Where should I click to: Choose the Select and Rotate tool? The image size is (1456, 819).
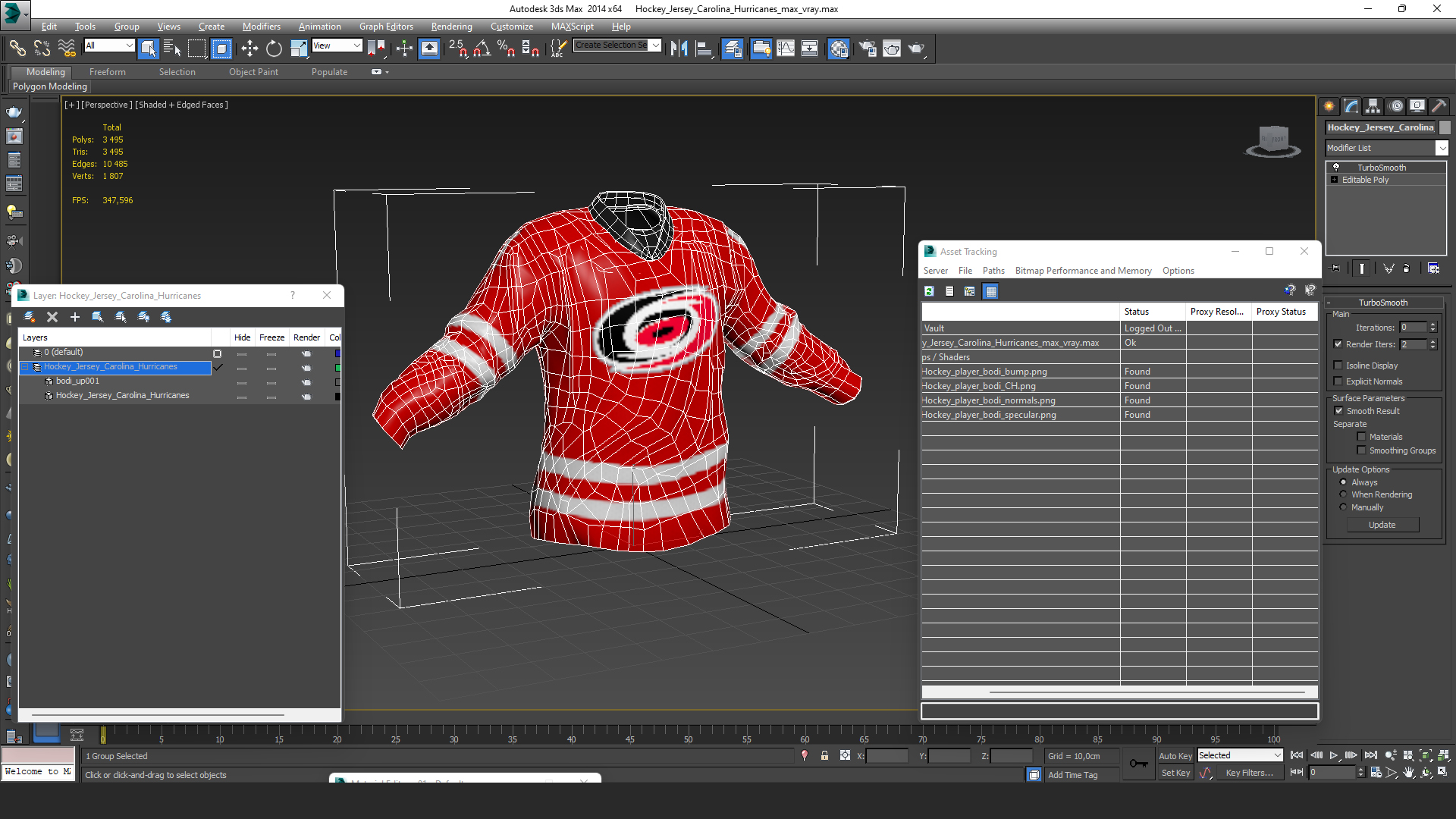274,49
